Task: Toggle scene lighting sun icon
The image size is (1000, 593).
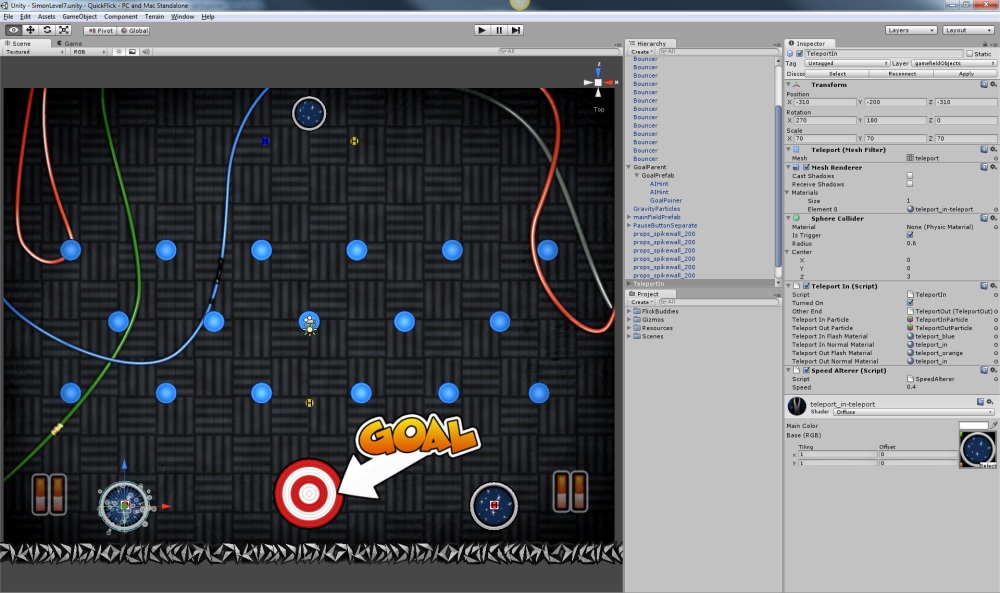Action: tap(119, 52)
